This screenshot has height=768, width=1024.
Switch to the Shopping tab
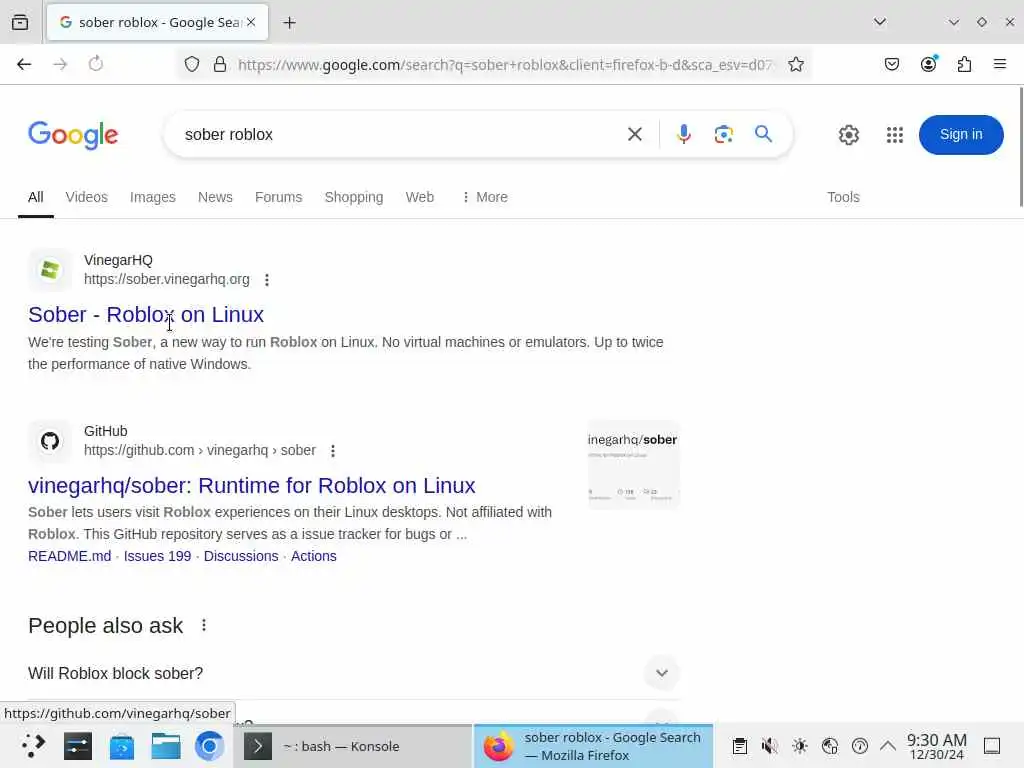click(354, 197)
